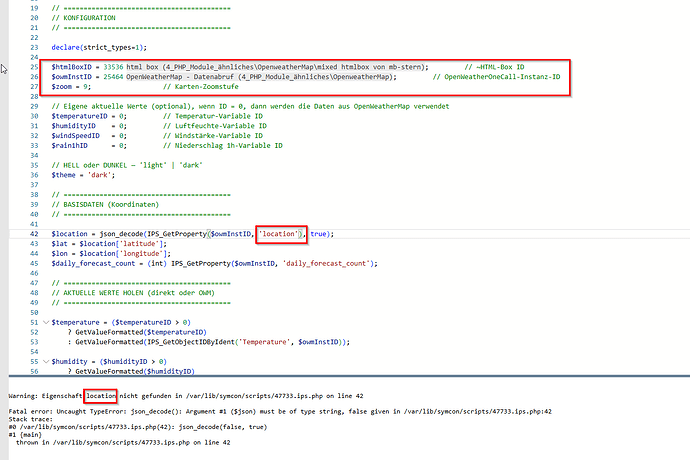Click the highlighted 'location' word in the warning
The image size is (690, 460).
[x=101, y=395]
